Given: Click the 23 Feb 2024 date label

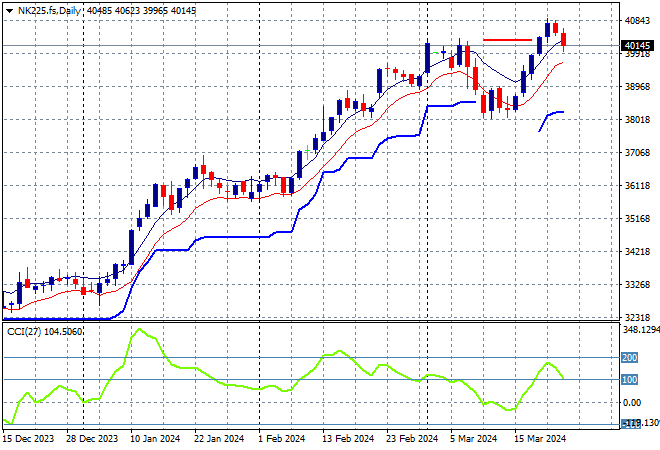Looking at the screenshot, I should tap(412, 439).
